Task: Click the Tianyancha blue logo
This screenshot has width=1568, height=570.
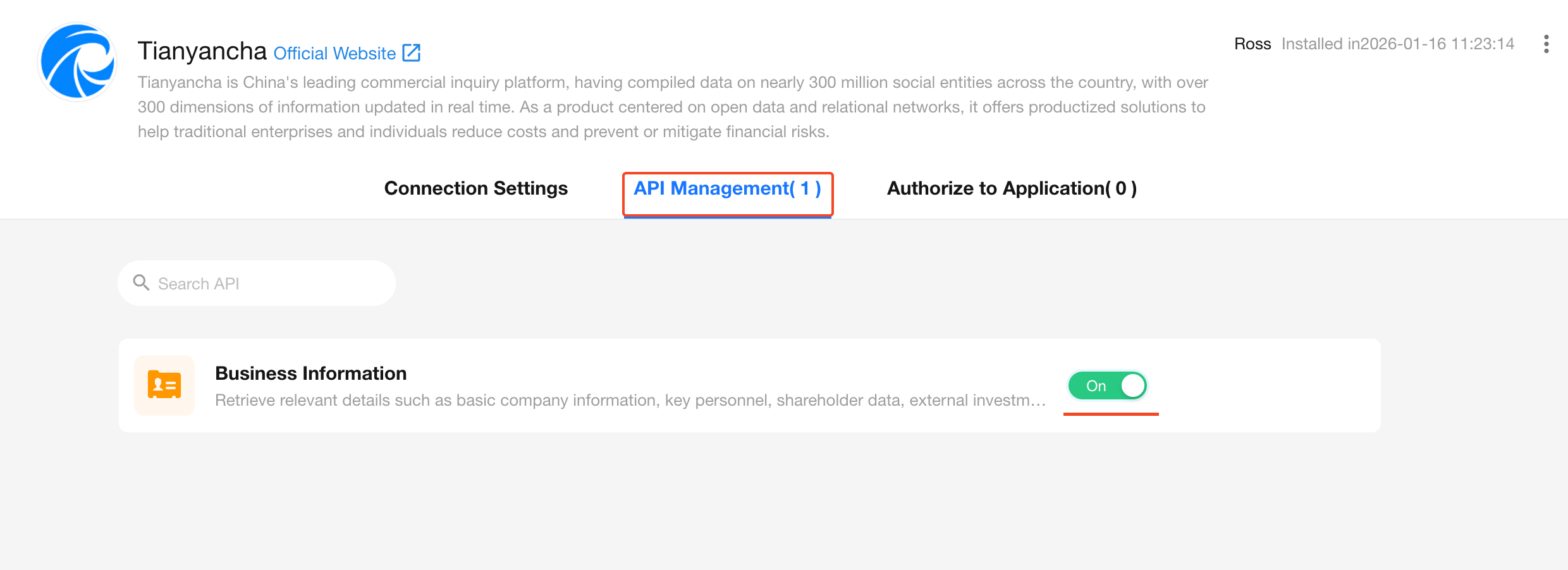Action: [x=77, y=62]
